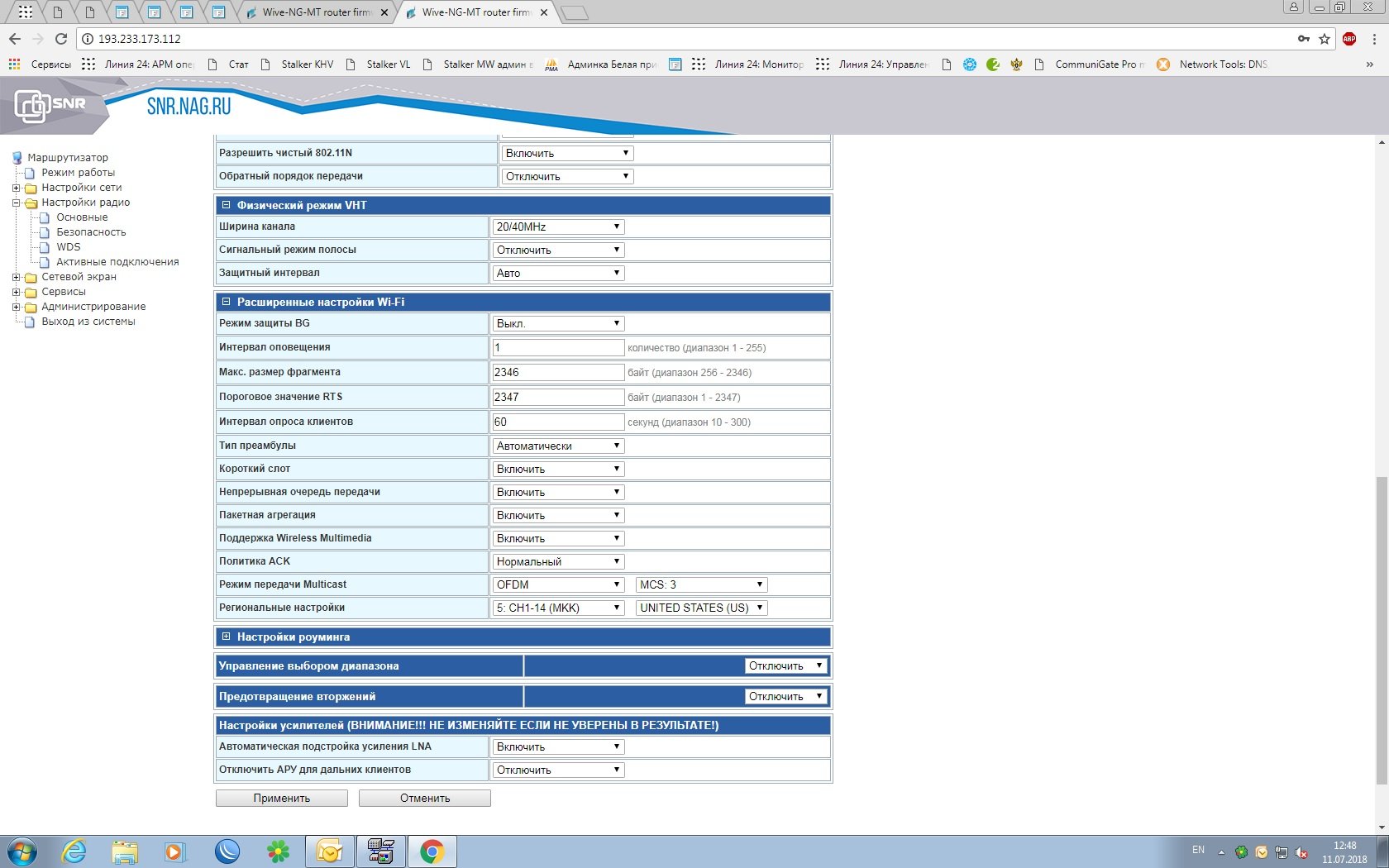This screenshot has width=1389, height=868.
Task: Click the SNR logo in page header
Action: tap(51, 105)
